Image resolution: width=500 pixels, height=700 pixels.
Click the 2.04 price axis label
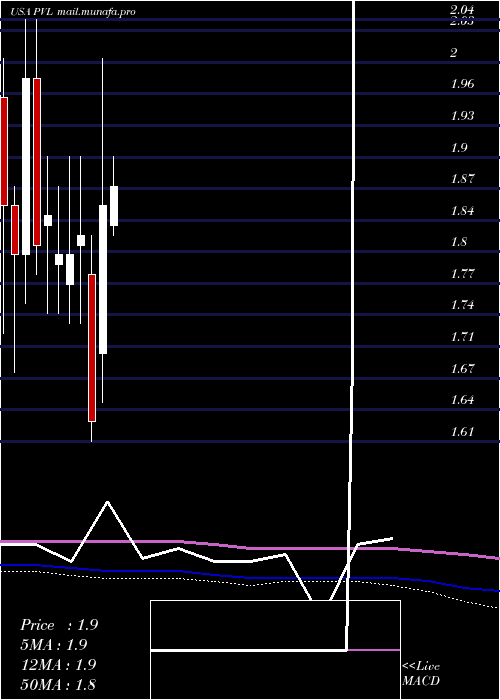coord(462,10)
